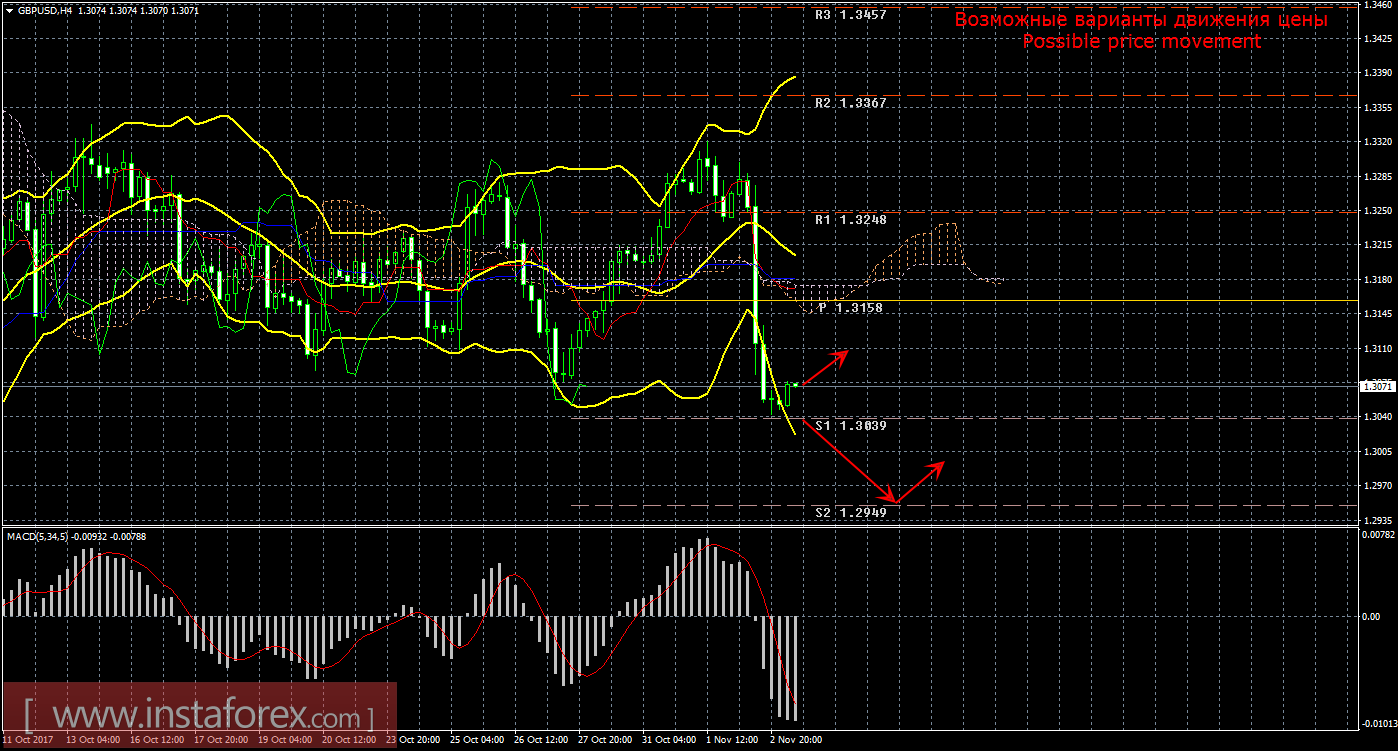Click the MACD scale value -0.01013
Viewport: 1398px width, 751px height.
click(1378, 723)
